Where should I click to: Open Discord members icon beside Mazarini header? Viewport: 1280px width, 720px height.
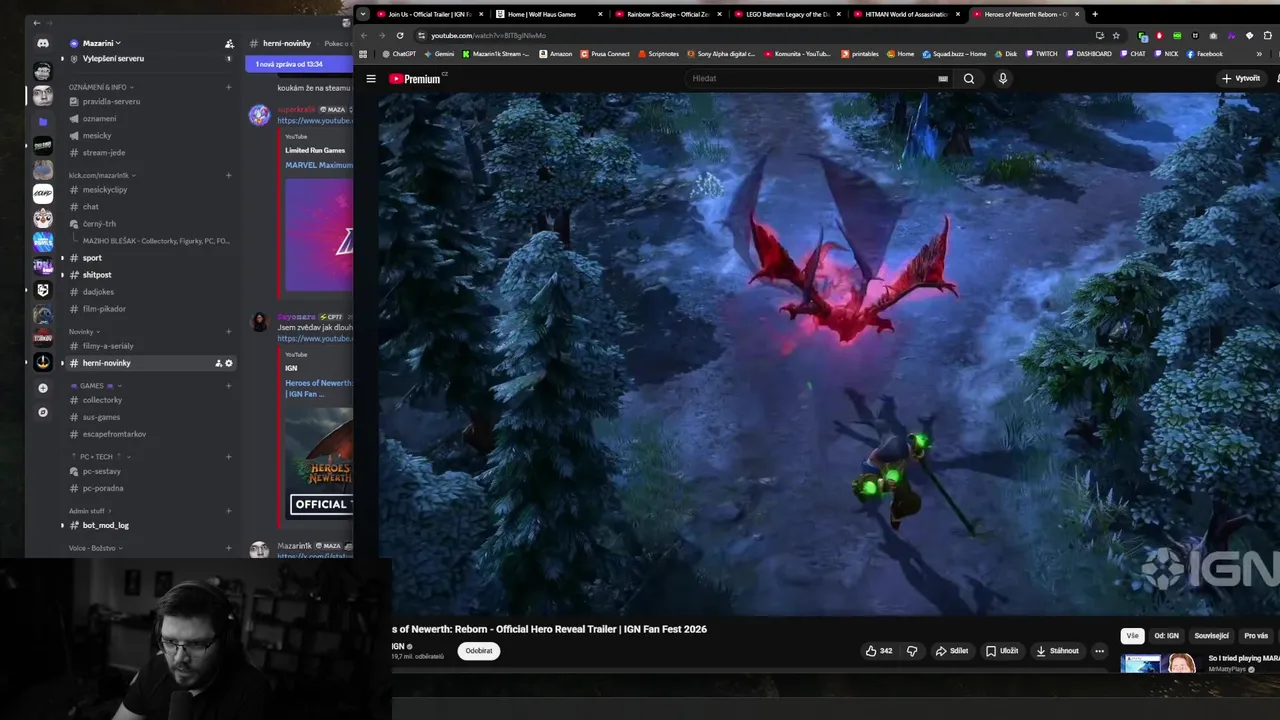[x=229, y=43]
